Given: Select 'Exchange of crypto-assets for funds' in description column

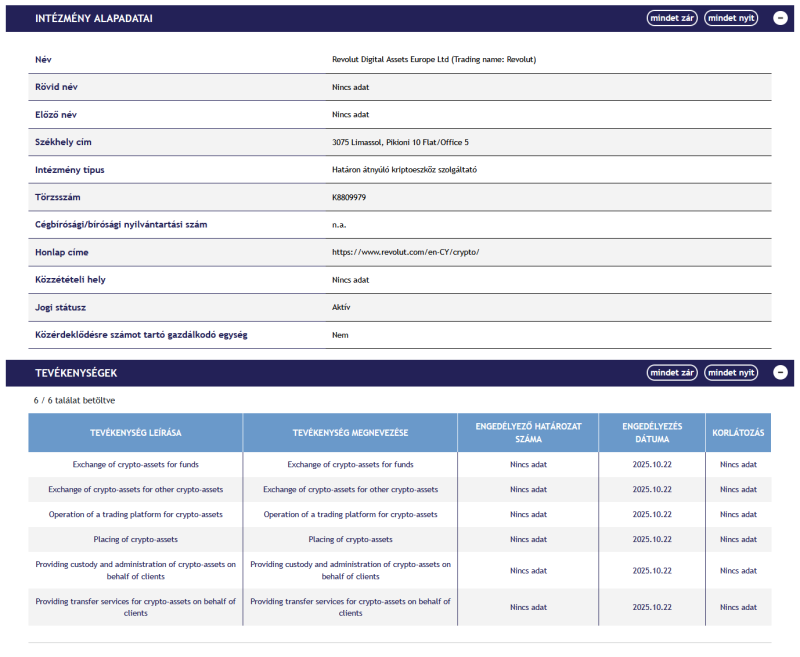Looking at the screenshot, I should click(136, 465).
